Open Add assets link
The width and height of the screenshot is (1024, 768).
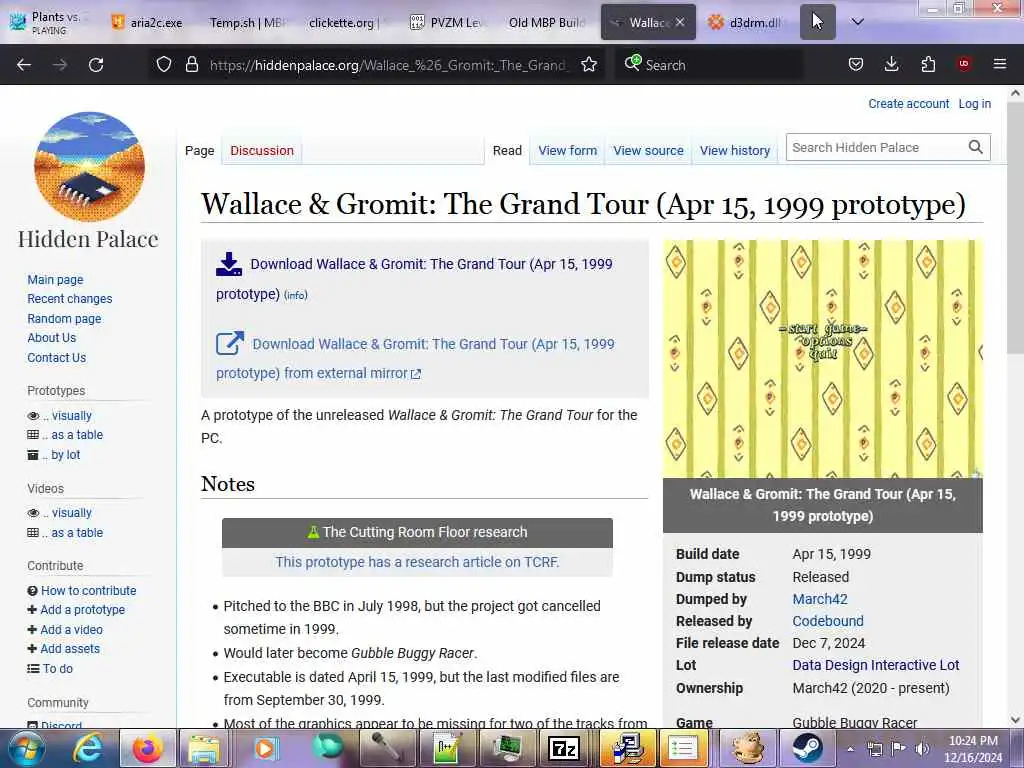pos(70,648)
